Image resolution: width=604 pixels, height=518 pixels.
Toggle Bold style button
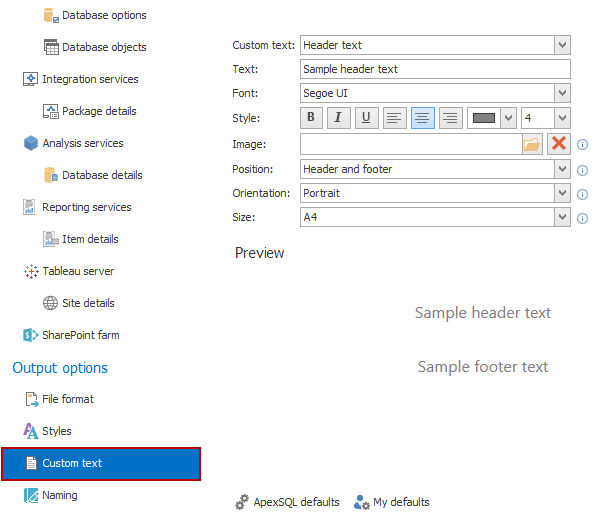[311, 118]
